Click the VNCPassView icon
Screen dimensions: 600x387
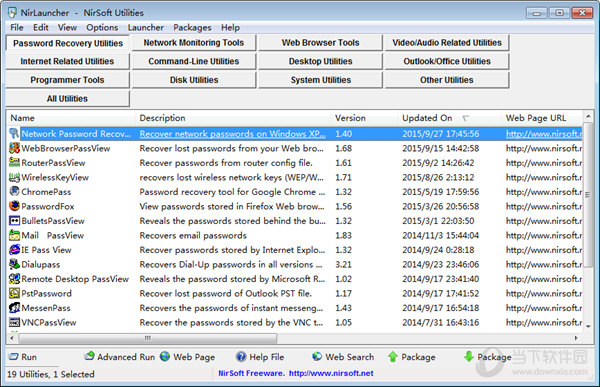pos(14,323)
